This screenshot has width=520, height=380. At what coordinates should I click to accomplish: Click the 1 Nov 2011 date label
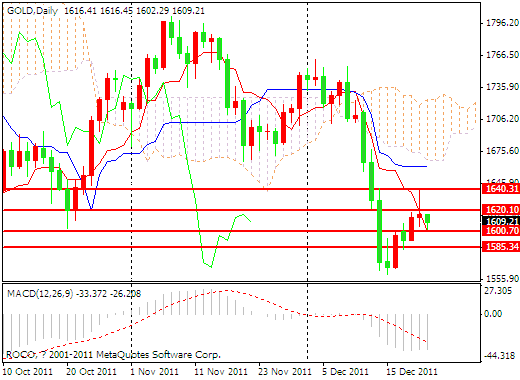[154, 372]
